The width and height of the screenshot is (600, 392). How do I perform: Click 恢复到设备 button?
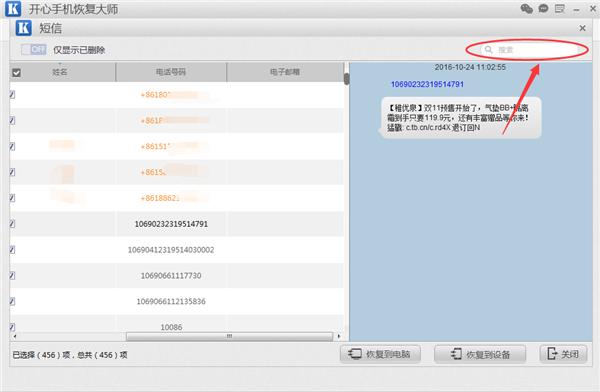(x=480, y=354)
